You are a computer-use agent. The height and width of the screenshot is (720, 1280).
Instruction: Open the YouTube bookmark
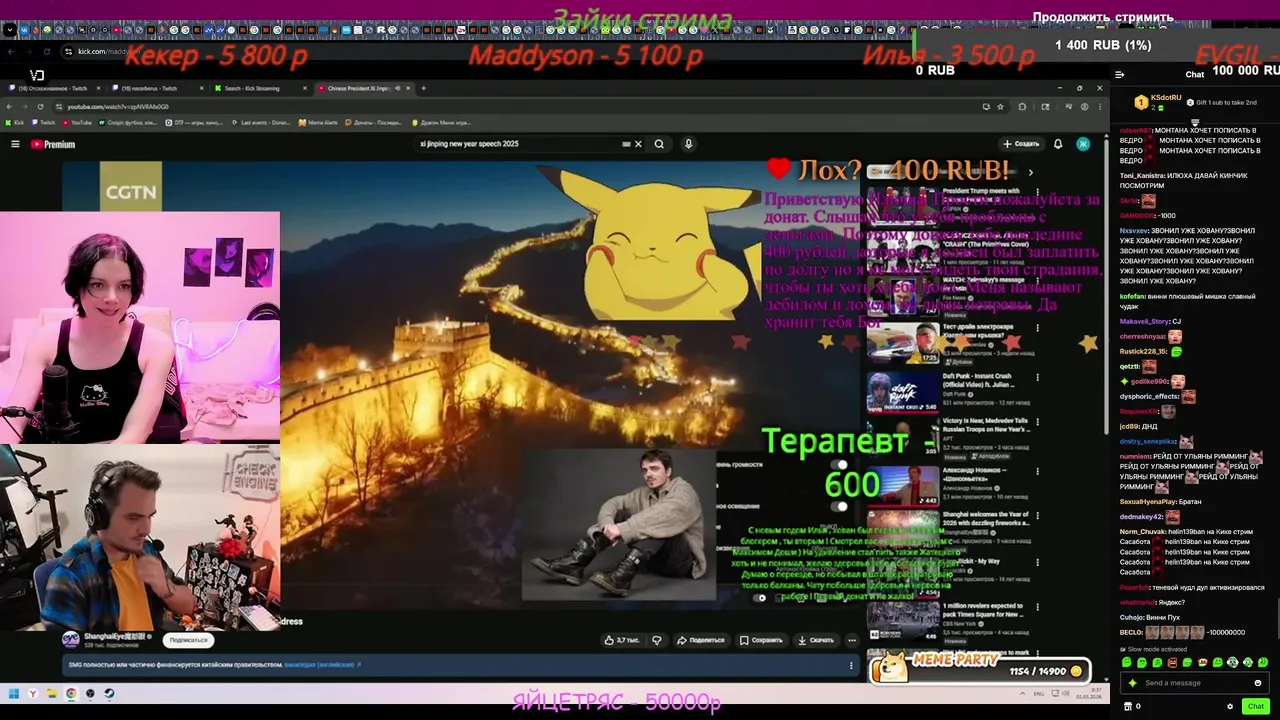click(x=76, y=123)
